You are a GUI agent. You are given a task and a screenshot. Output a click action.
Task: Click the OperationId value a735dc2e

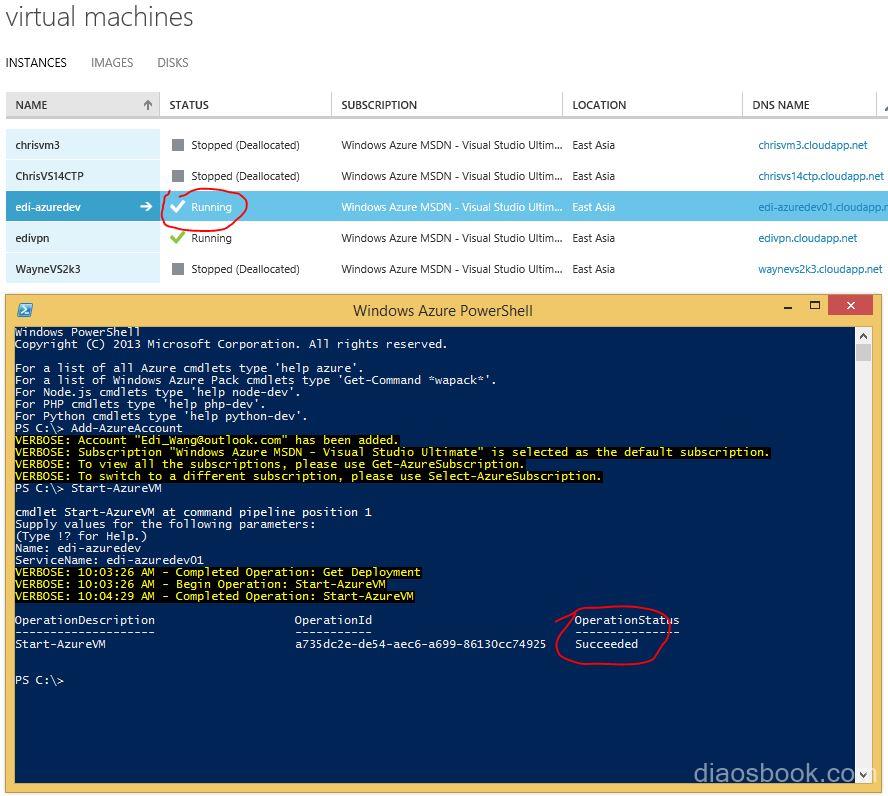click(x=420, y=644)
